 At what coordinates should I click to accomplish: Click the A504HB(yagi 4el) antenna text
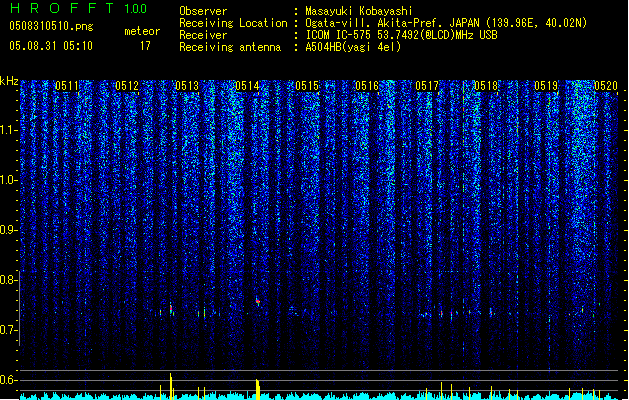tap(353, 47)
